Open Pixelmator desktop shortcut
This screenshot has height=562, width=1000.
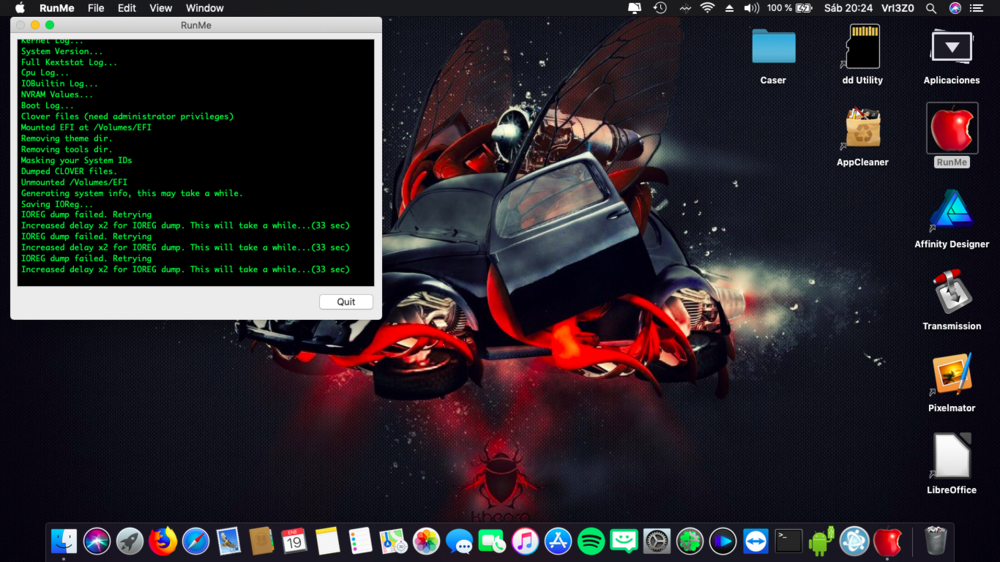tap(951, 376)
